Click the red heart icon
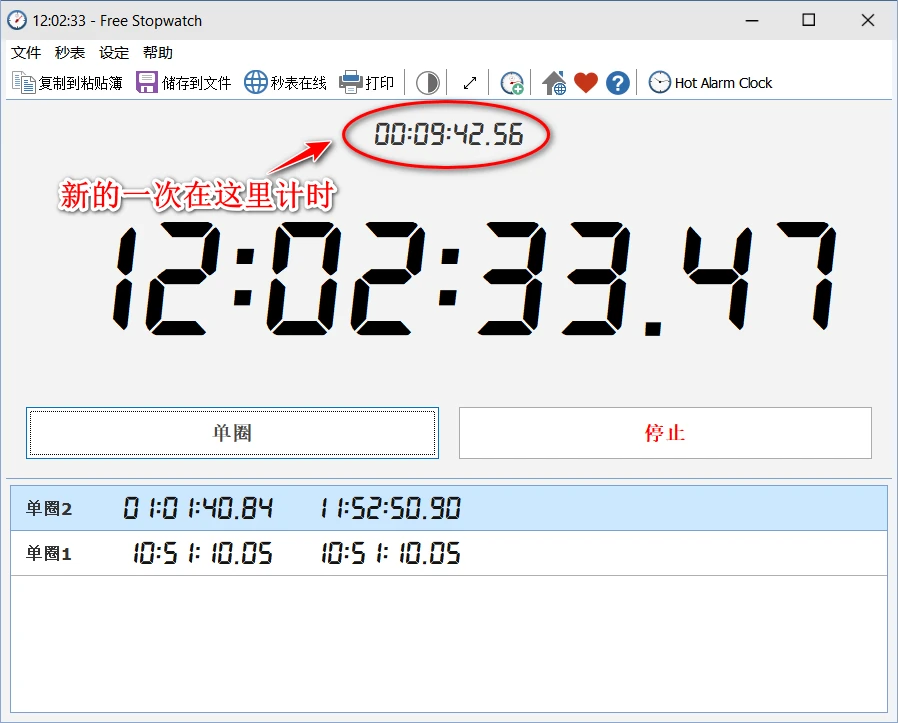 coord(586,83)
